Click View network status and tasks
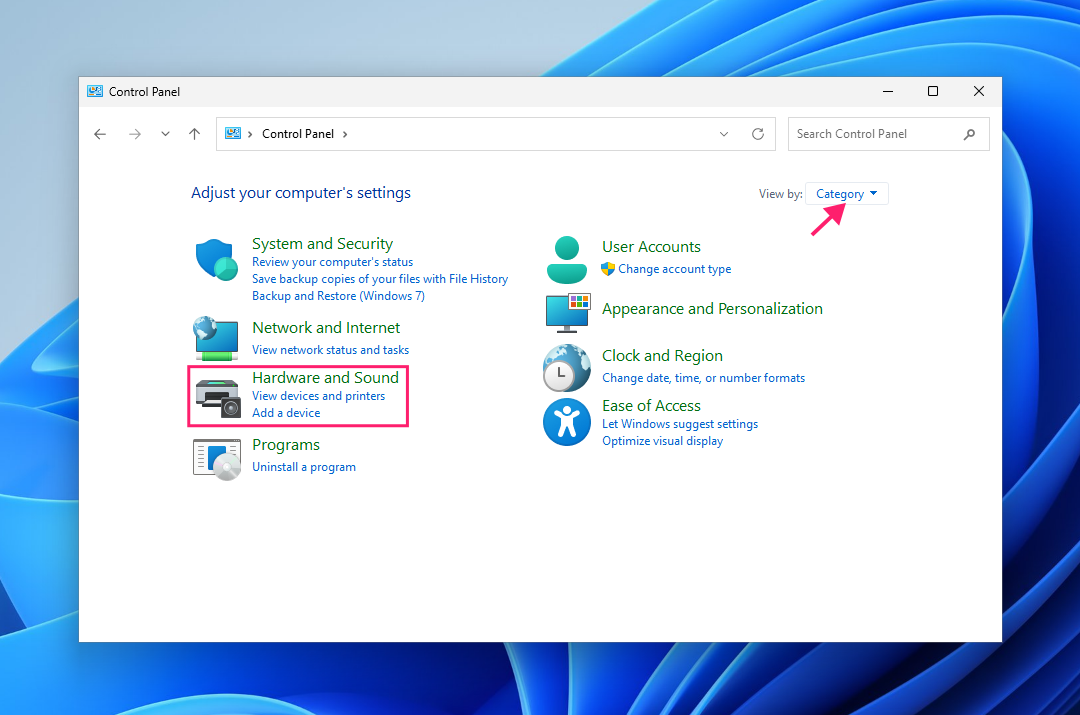Image resolution: width=1080 pixels, height=715 pixels. pos(331,349)
